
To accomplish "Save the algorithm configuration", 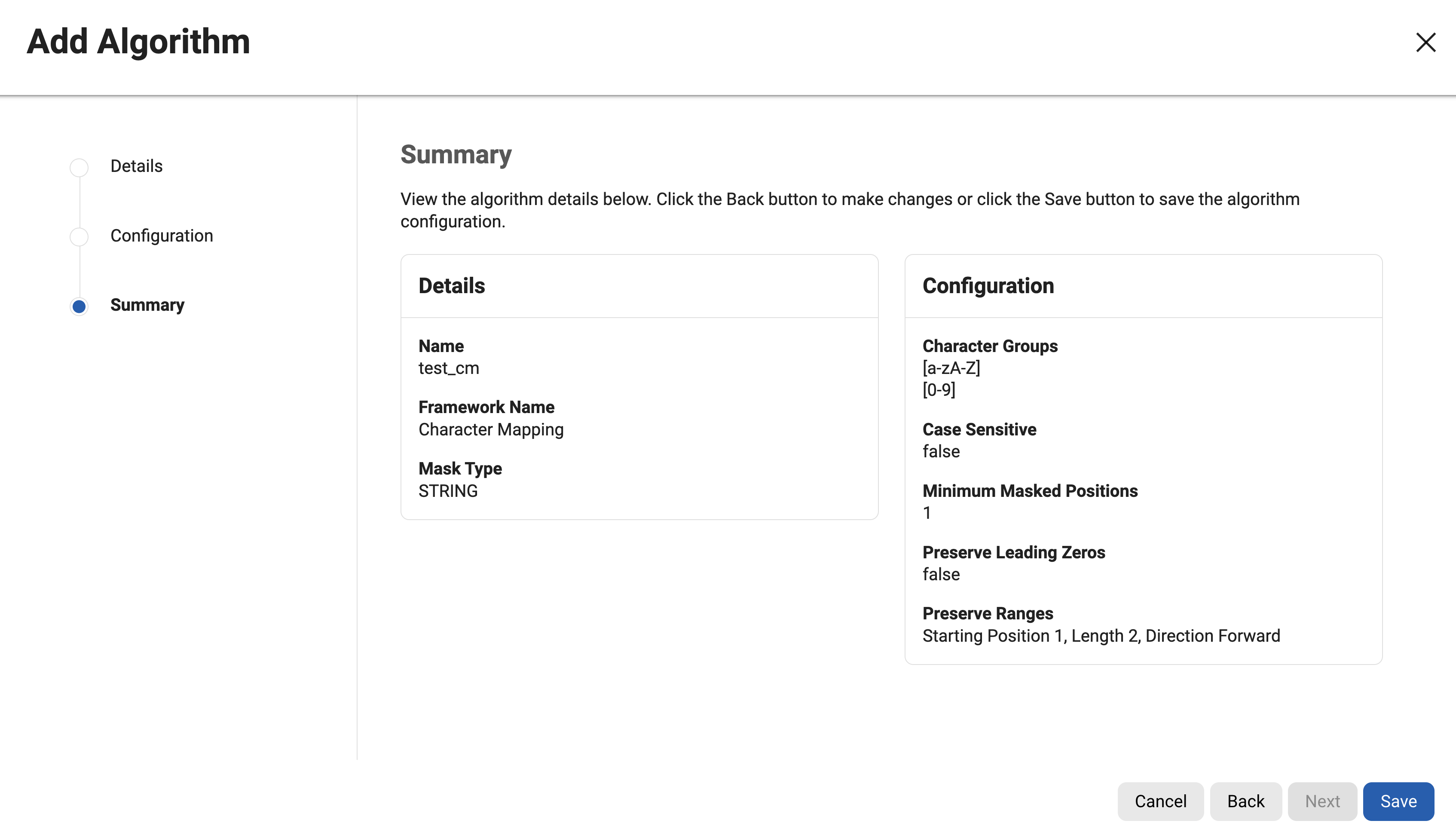I will 1398,801.
